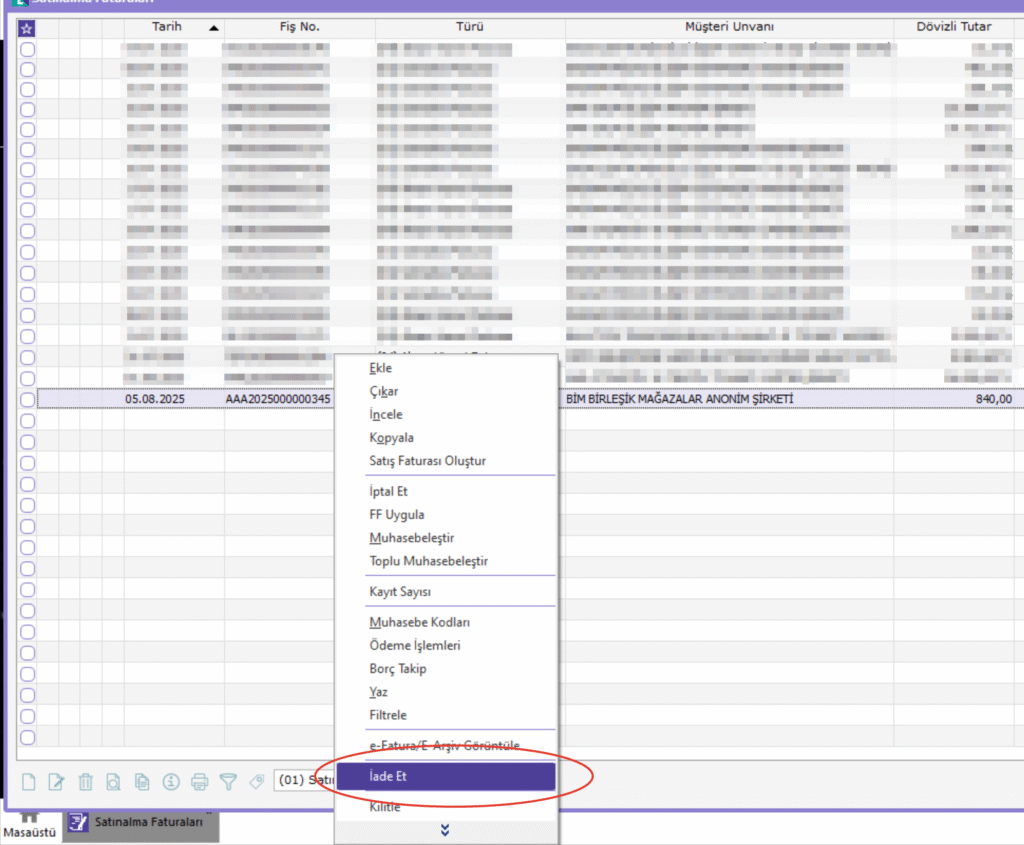Sort by the Tarih column header
Viewport: 1024px width, 845px height.
pos(167,27)
